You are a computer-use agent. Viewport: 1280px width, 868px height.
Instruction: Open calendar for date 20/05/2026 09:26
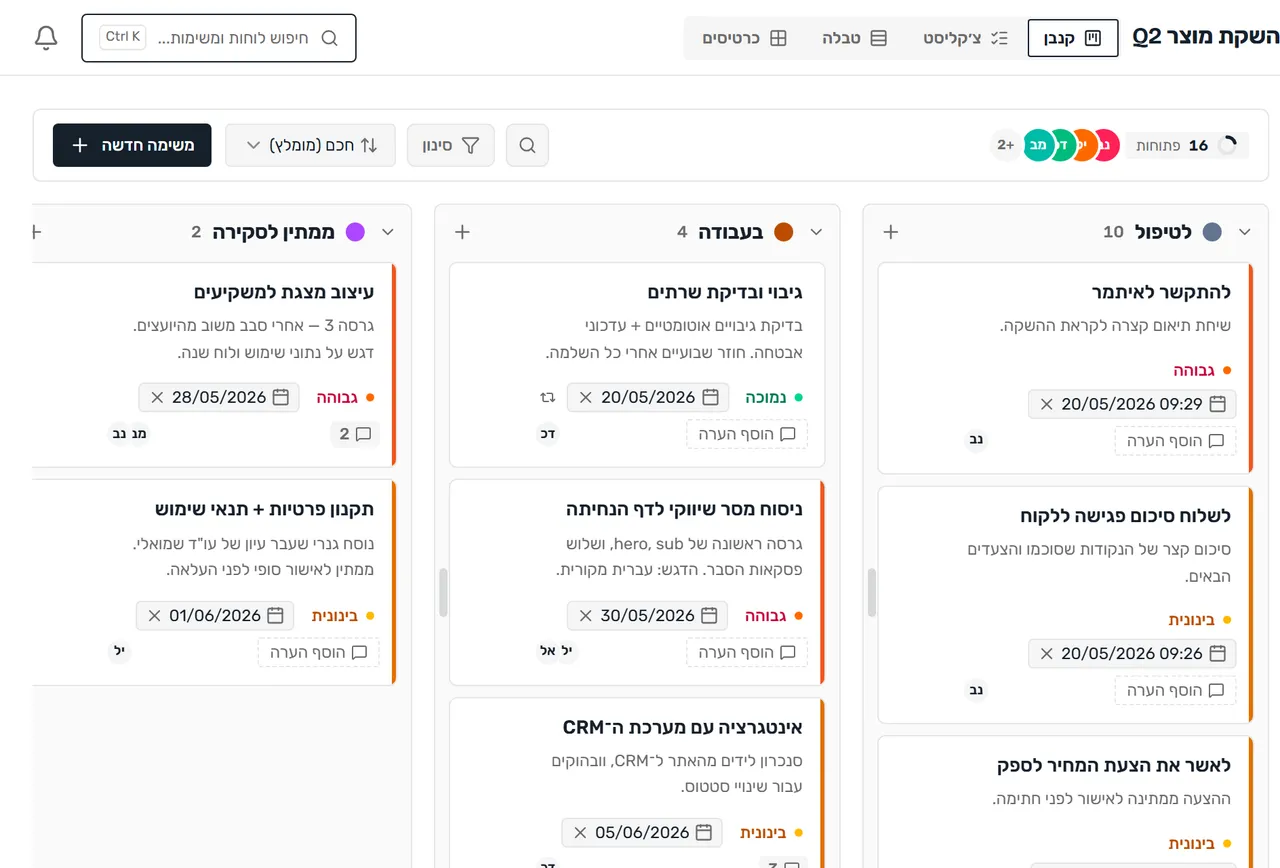(x=1217, y=653)
